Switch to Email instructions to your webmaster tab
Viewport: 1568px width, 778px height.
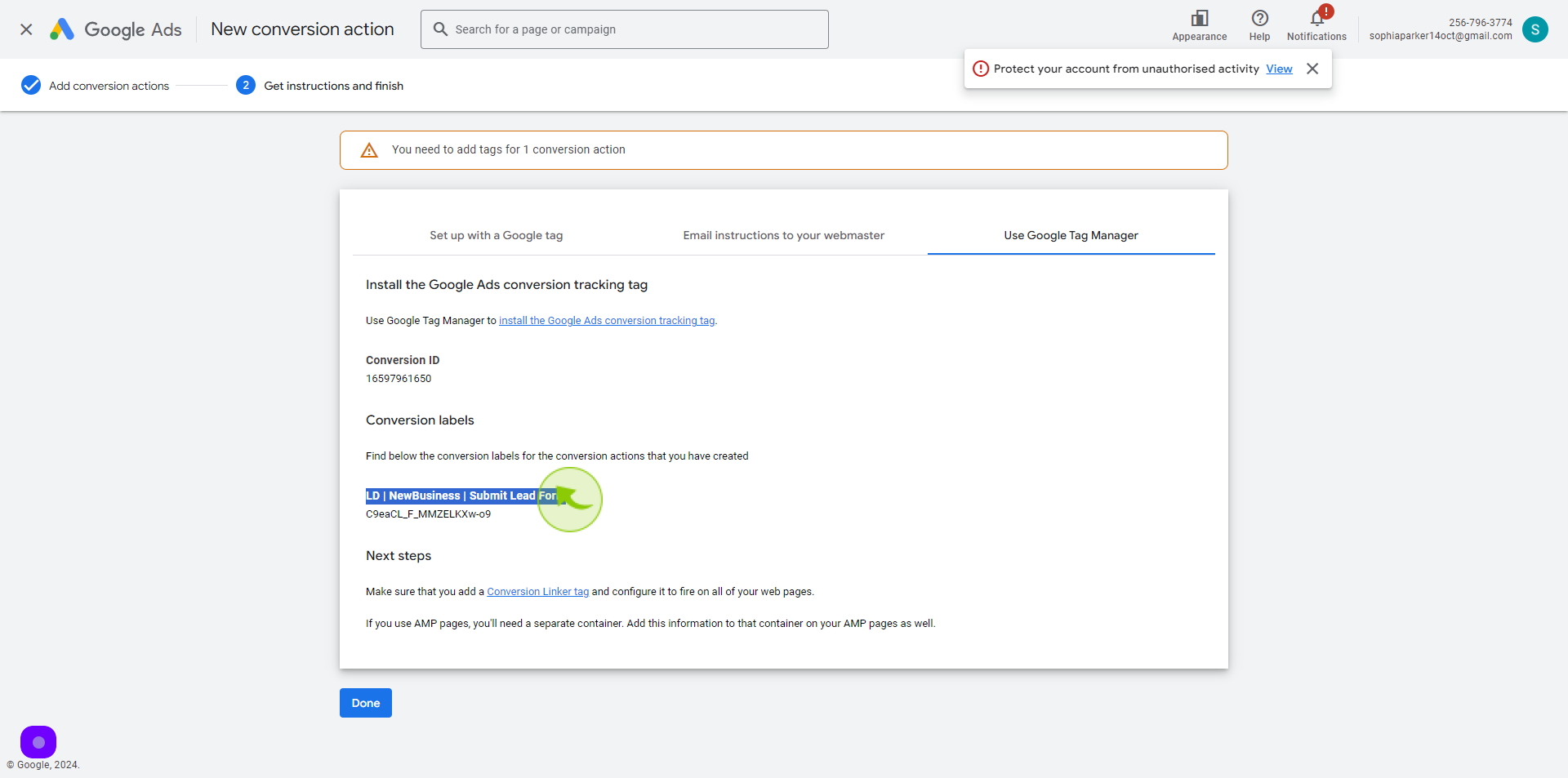784,235
